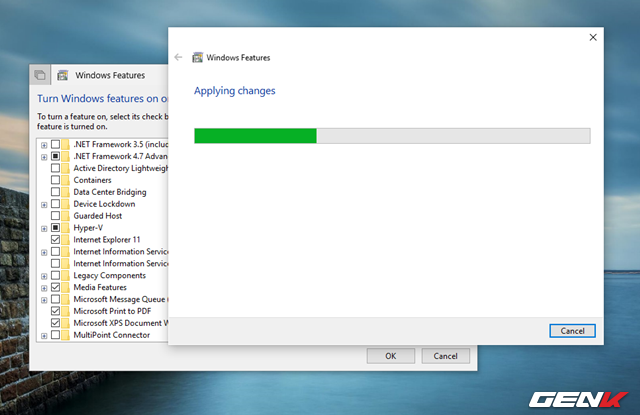Select the Hyper-V row text
Screen dimensions: 640x415
(88, 228)
